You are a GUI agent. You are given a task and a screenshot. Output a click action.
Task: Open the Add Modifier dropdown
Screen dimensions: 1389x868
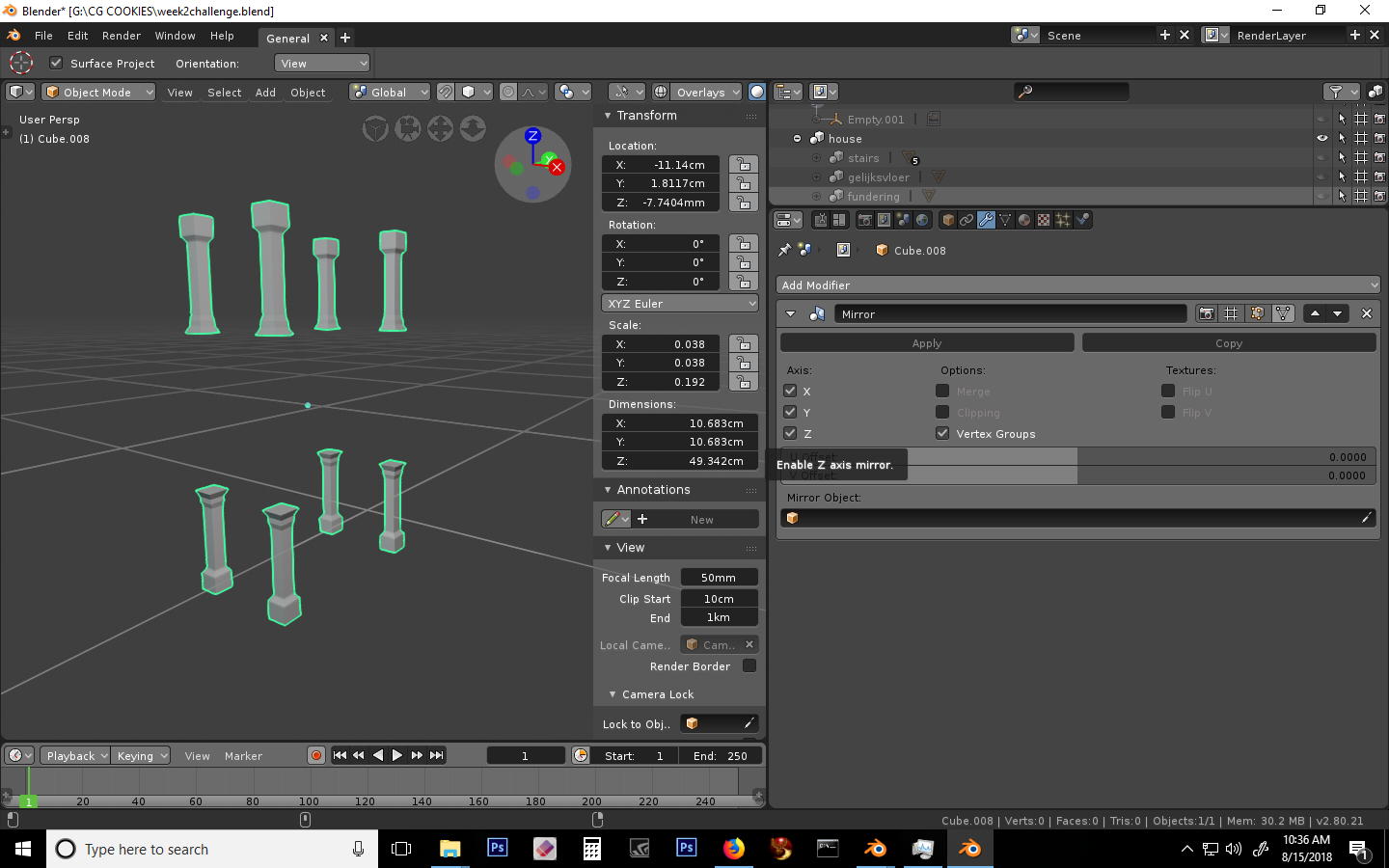pos(1078,285)
